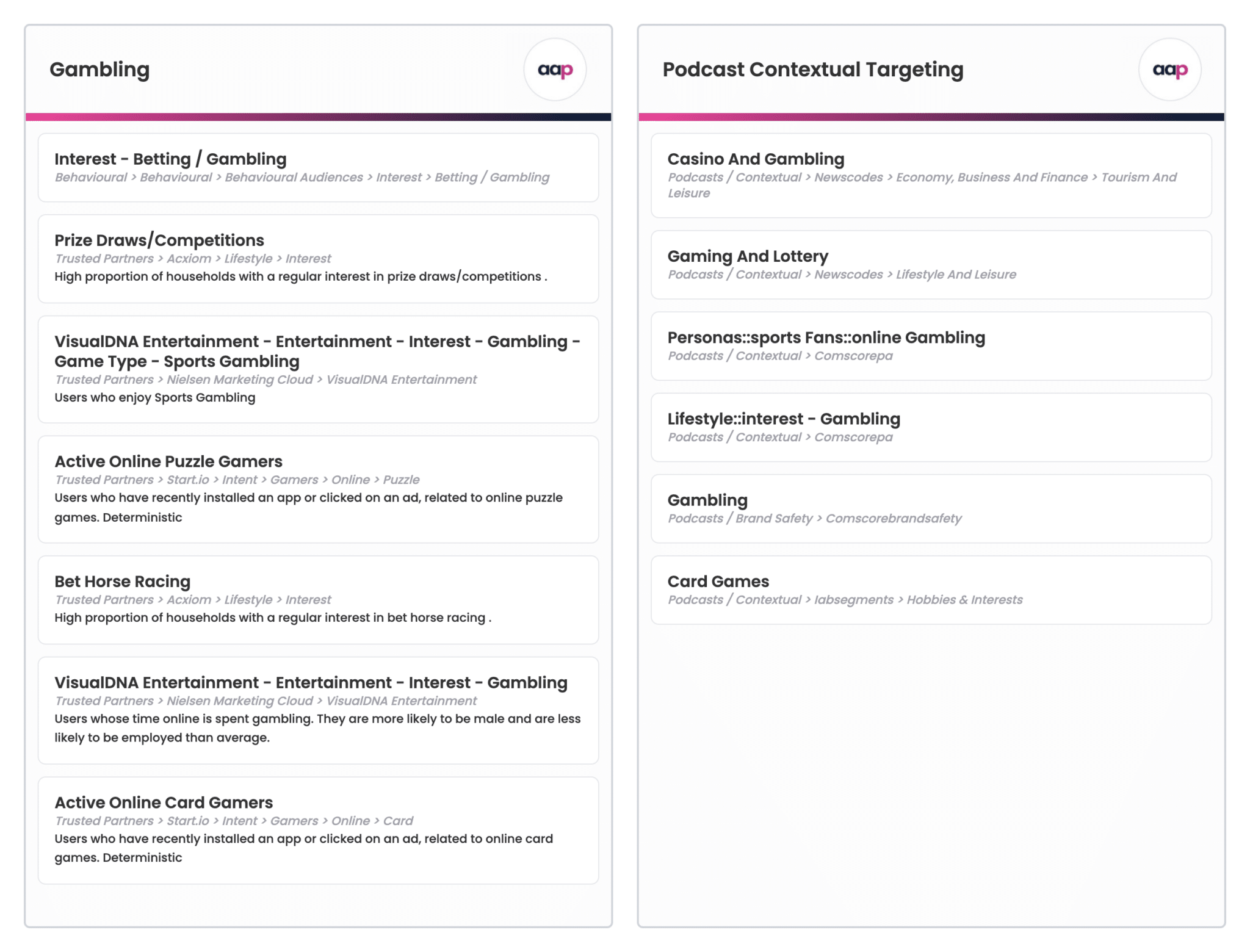Click Nielsen Marketing Cloud path in Sports Gambling card
Image resolution: width=1250 pixels, height=952 pixels.
tap(240, 380)
